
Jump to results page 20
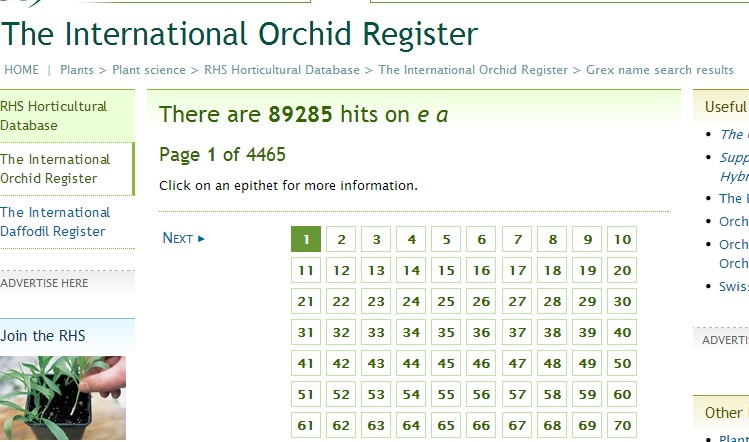pyautogui.click(x=622, y=270)
